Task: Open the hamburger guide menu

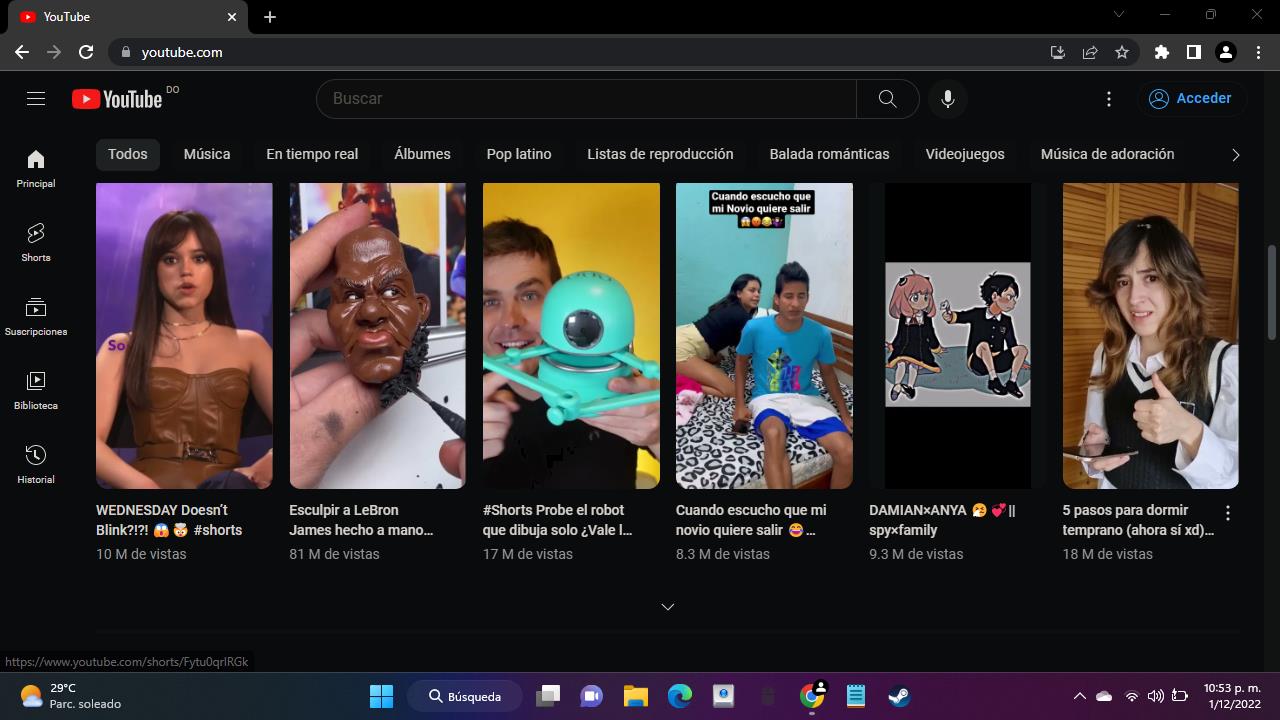Action: pos(36,98)
